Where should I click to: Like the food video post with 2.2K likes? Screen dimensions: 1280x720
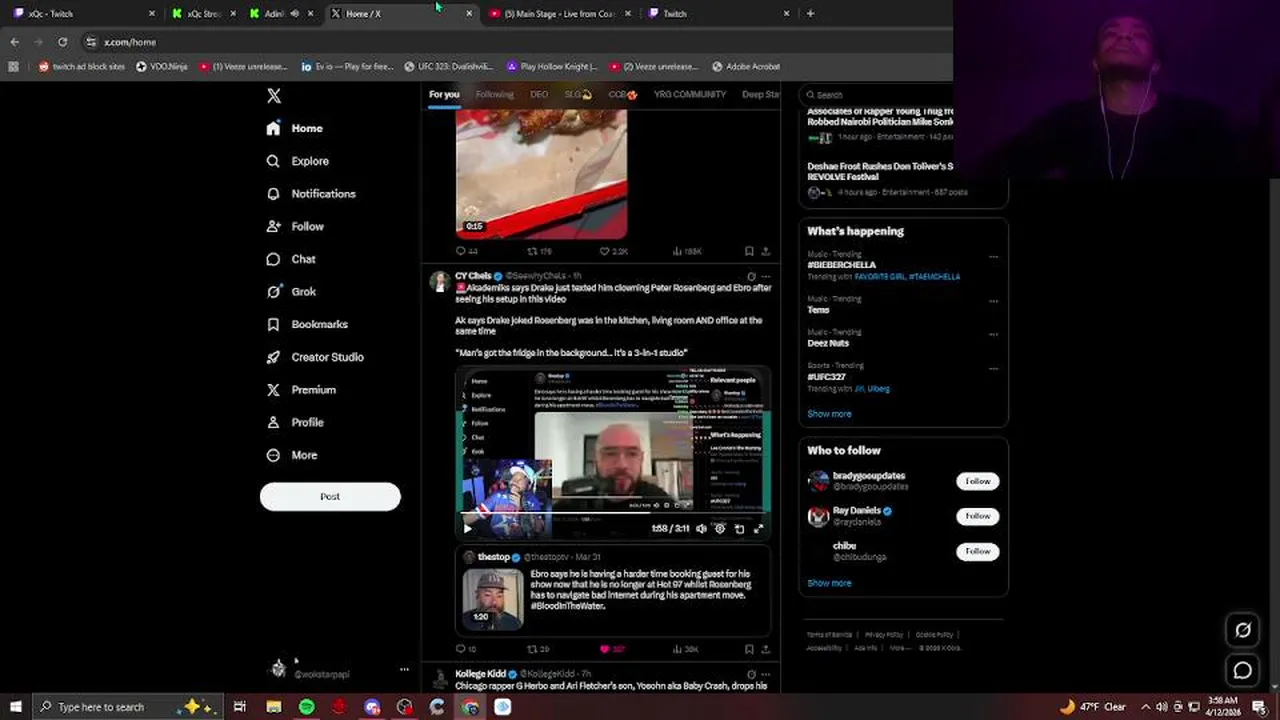(x=605, y=251)
